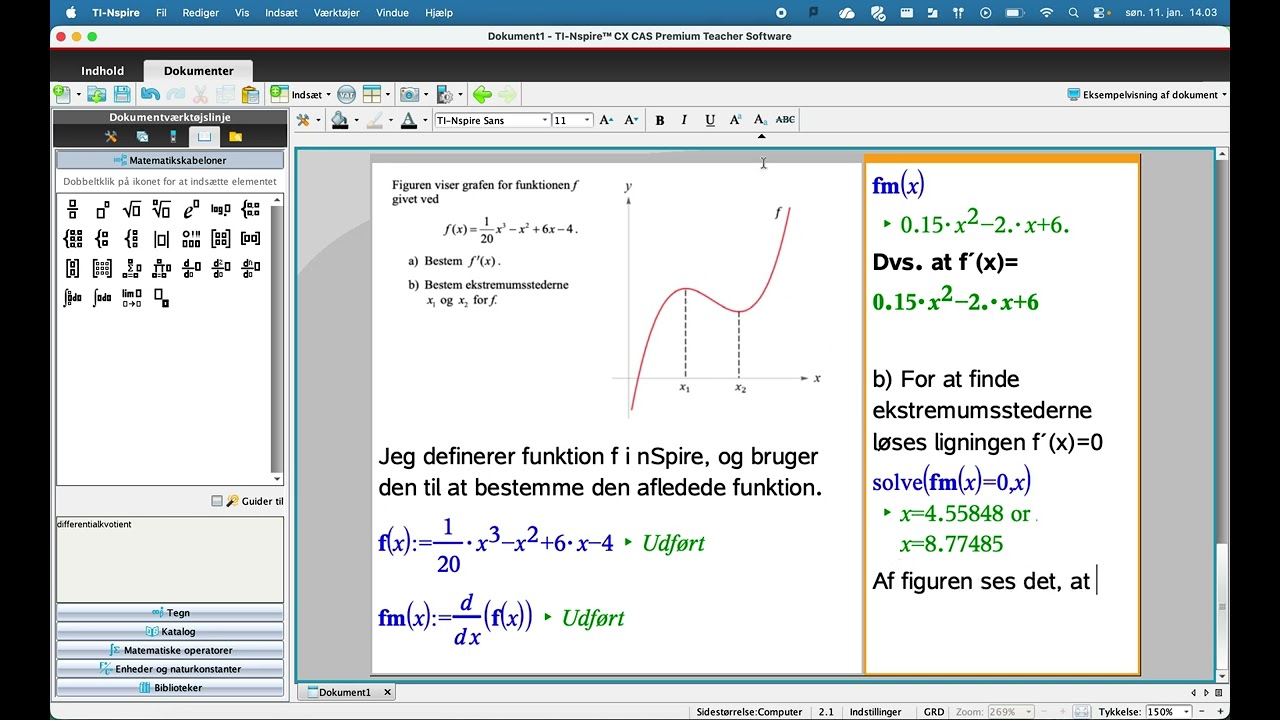
Task: Select the limit template
Action: click(131, 298)
